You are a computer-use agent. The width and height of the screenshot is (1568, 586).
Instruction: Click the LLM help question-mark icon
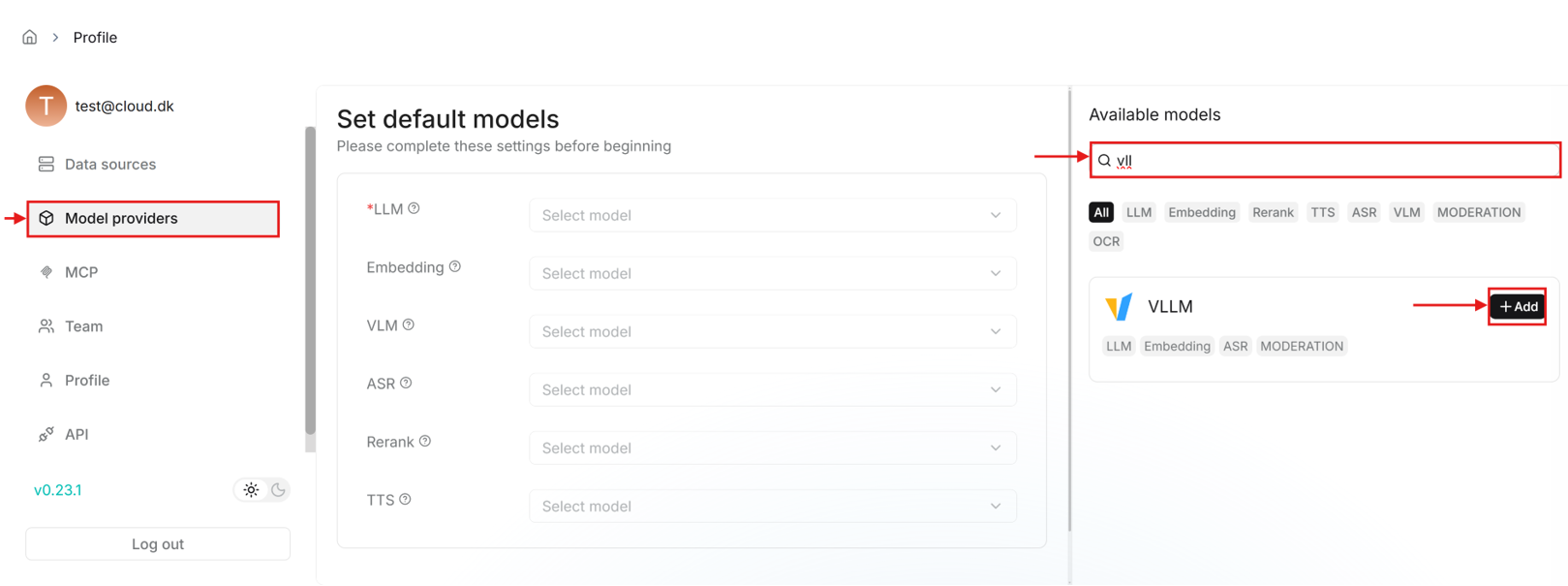pyautogui.click(x=414, y=208)
